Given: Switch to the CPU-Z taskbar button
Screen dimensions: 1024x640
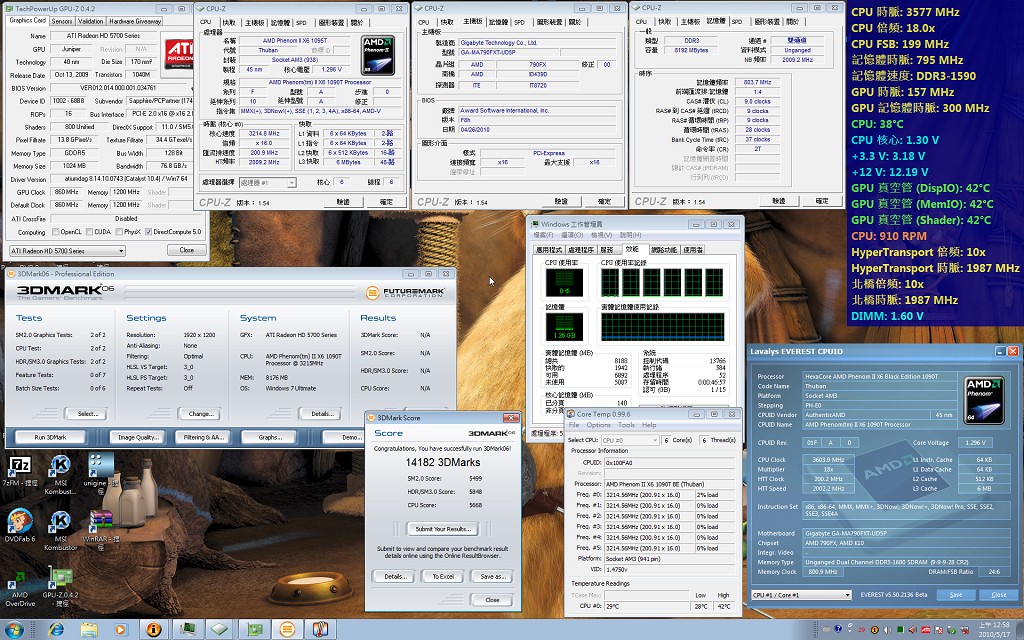Looking at the screenshot, I should tap(220, 630).
